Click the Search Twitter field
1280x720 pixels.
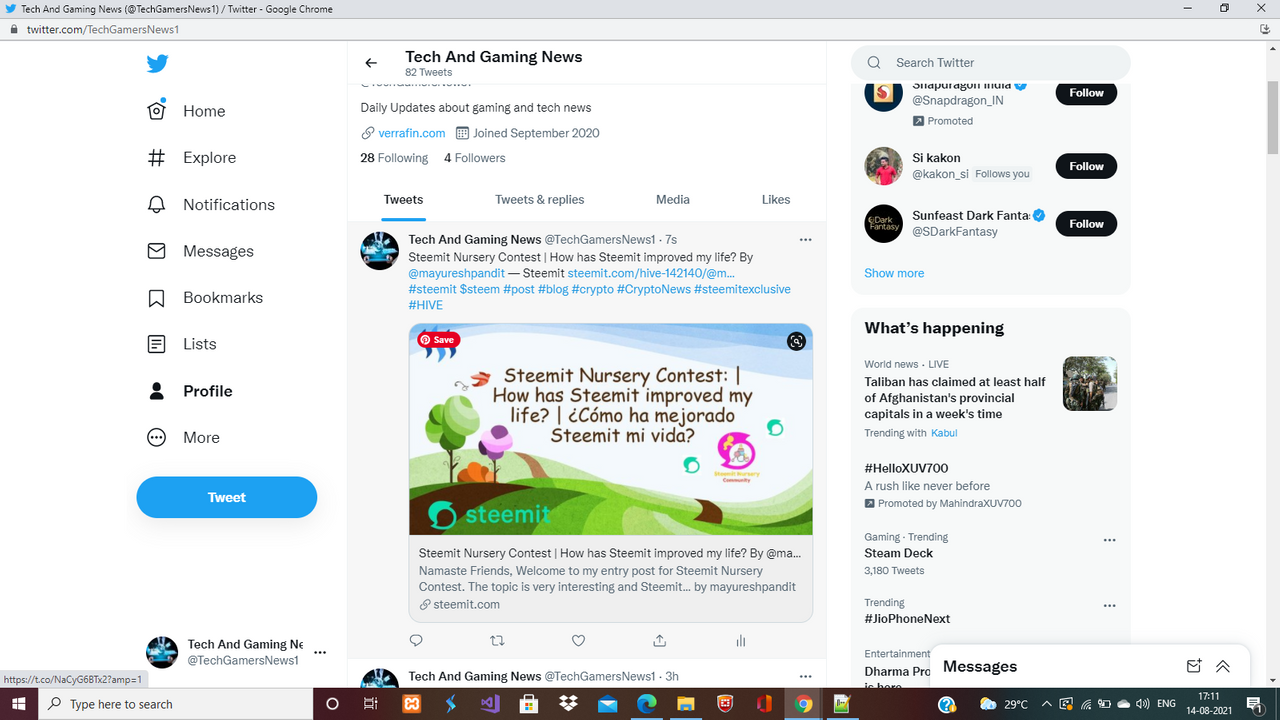(991, 62)
